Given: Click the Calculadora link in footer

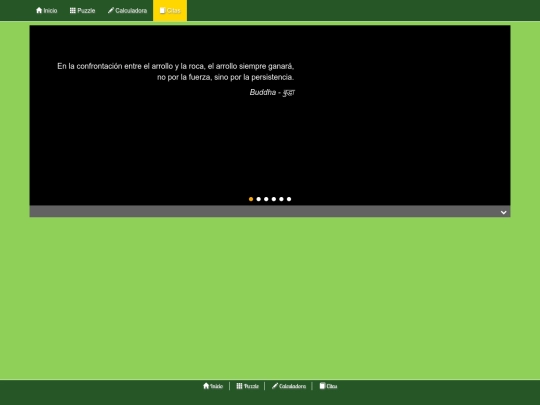Looking at the screenshot, I should [x=289, y=386].
